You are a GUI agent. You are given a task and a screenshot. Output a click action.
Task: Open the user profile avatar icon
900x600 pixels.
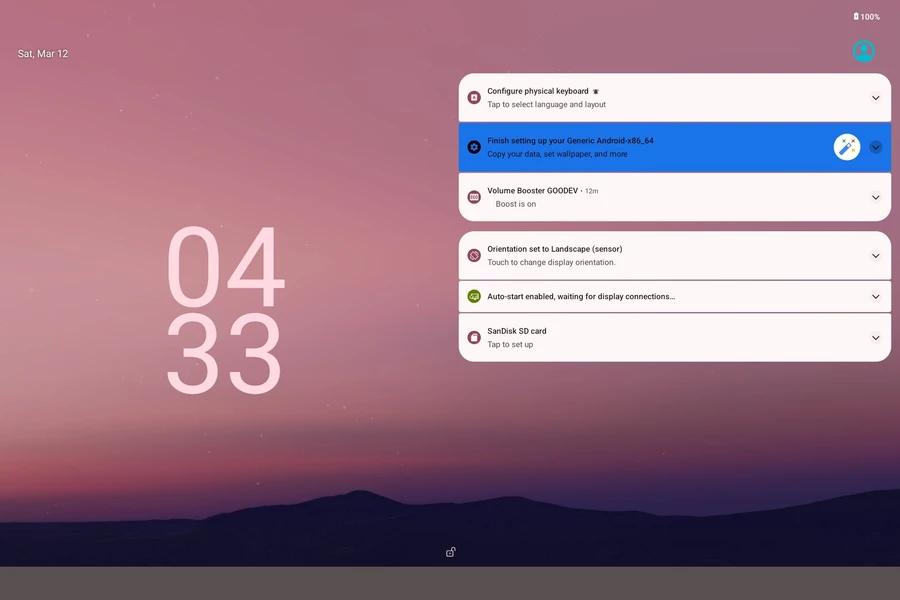[863, 51]
